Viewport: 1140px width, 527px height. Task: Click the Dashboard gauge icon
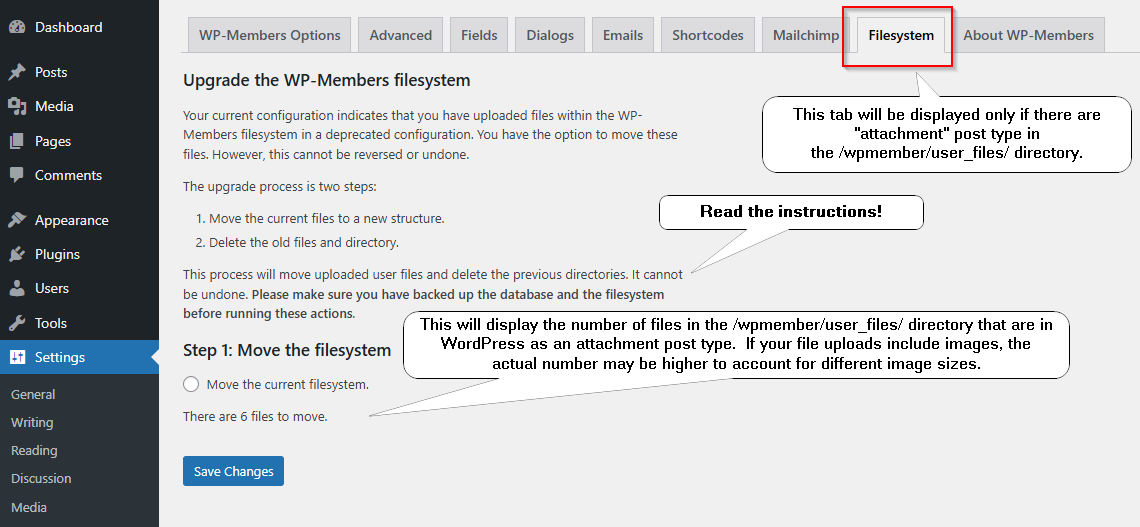[17, 27]
